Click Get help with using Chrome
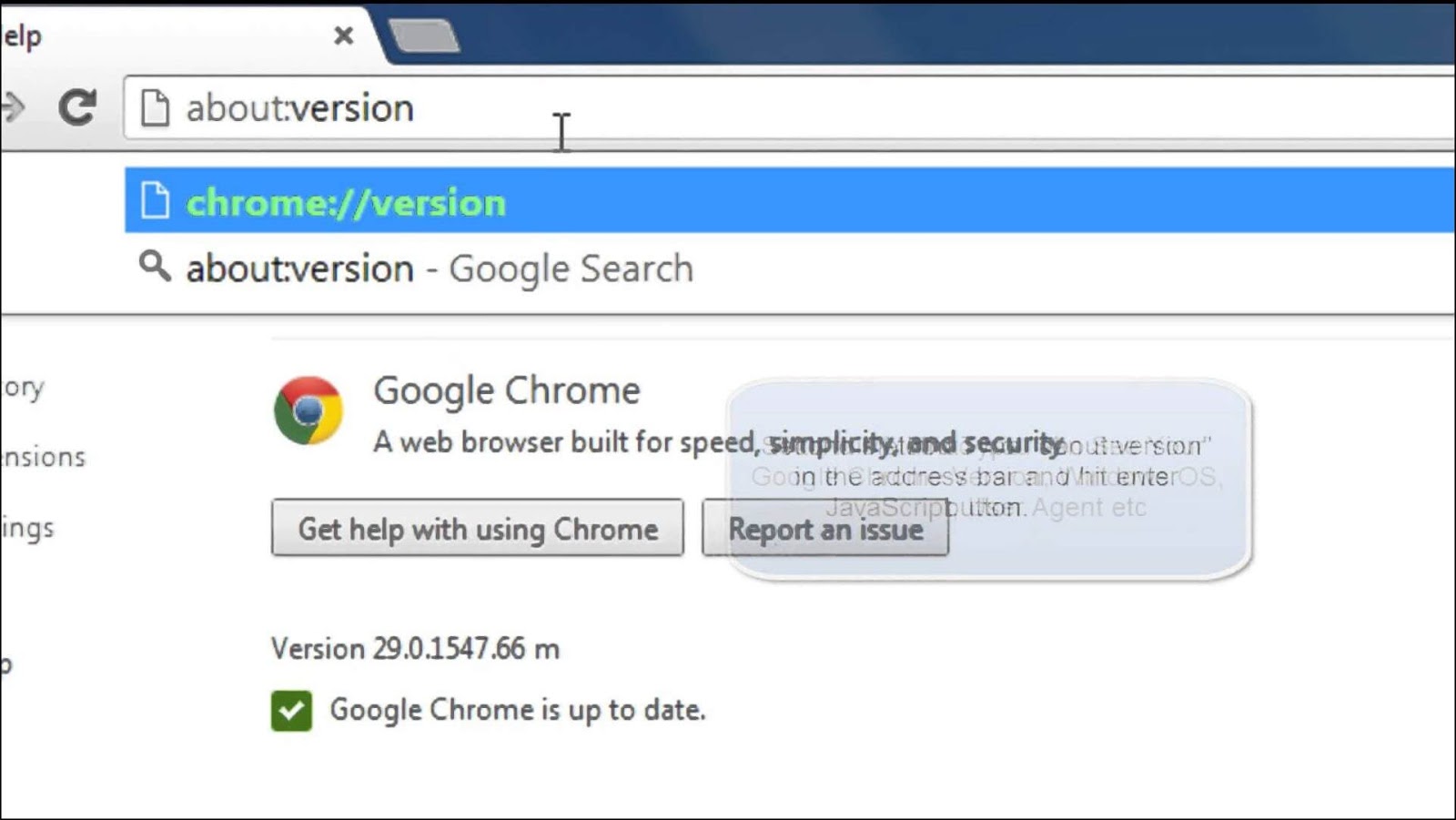The image size is (1456, 820). tap(477, 528)
